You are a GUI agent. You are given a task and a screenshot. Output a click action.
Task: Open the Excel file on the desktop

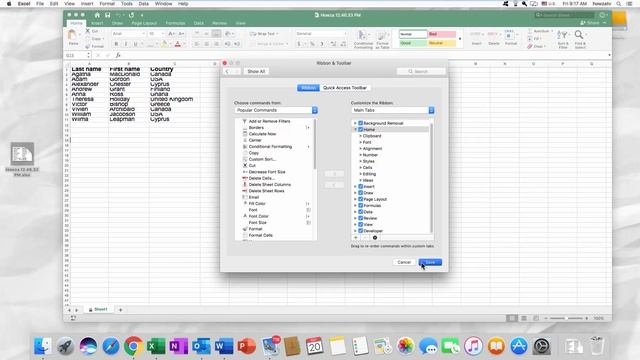22,159
